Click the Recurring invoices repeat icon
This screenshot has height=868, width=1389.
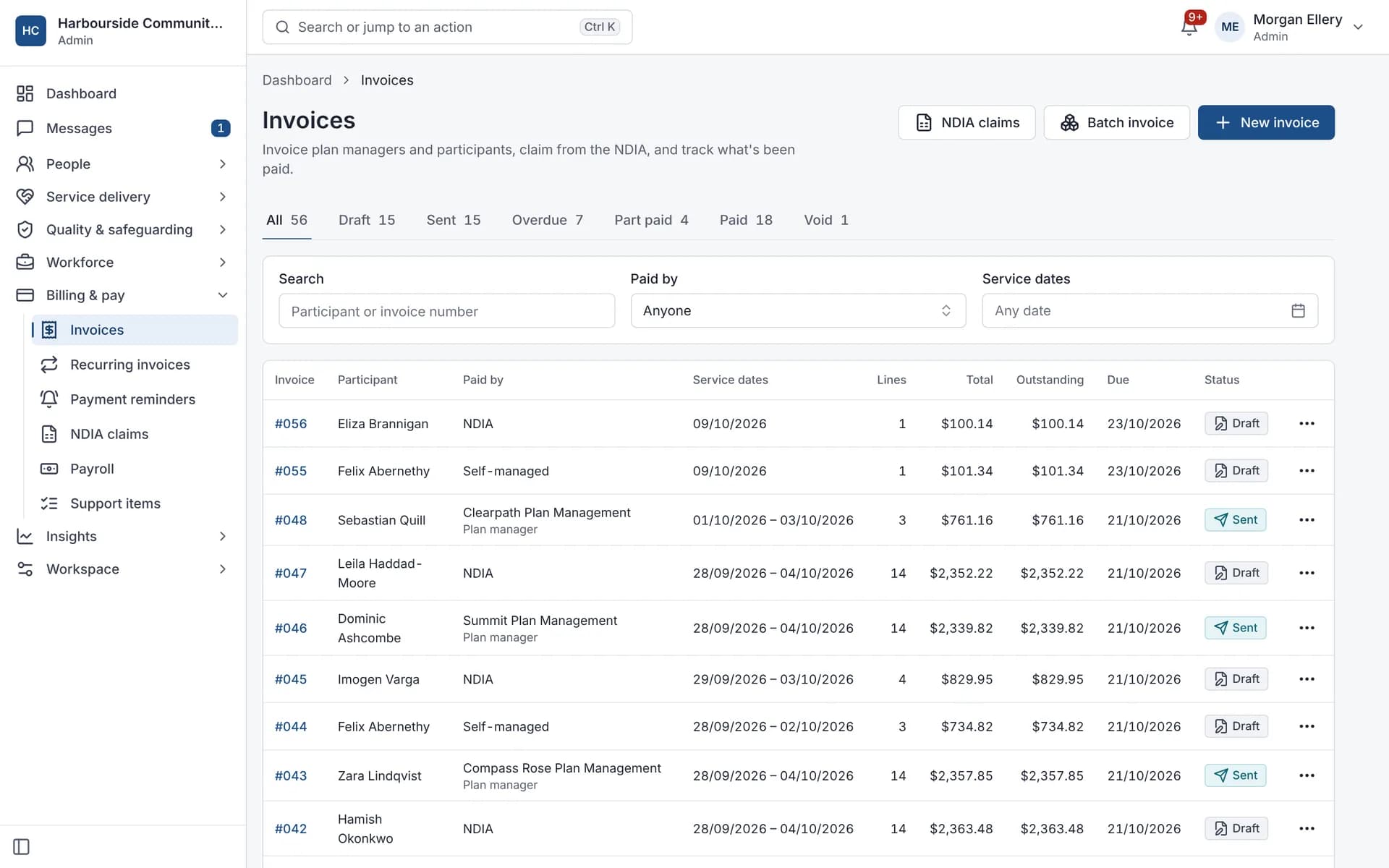coord(49,365)
